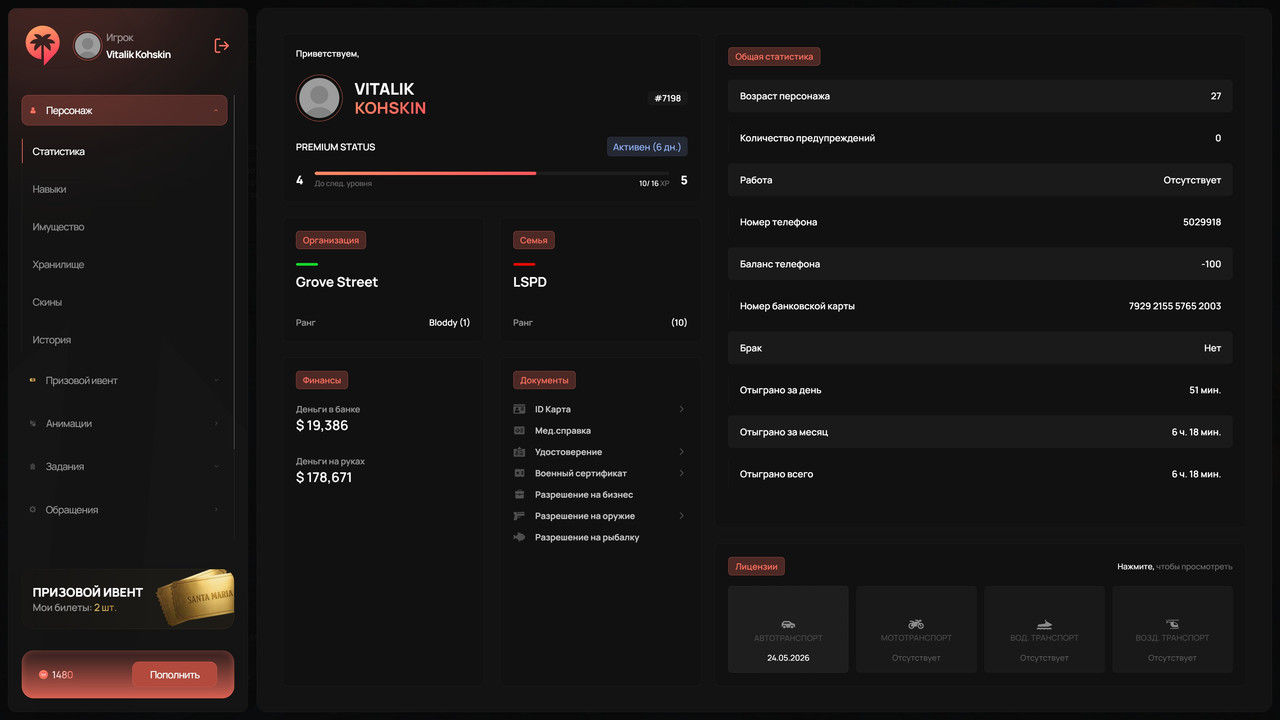Open Военный сертификат arrow chevron
This screenshot has height=720, width=1280.
tap(681, 473)
